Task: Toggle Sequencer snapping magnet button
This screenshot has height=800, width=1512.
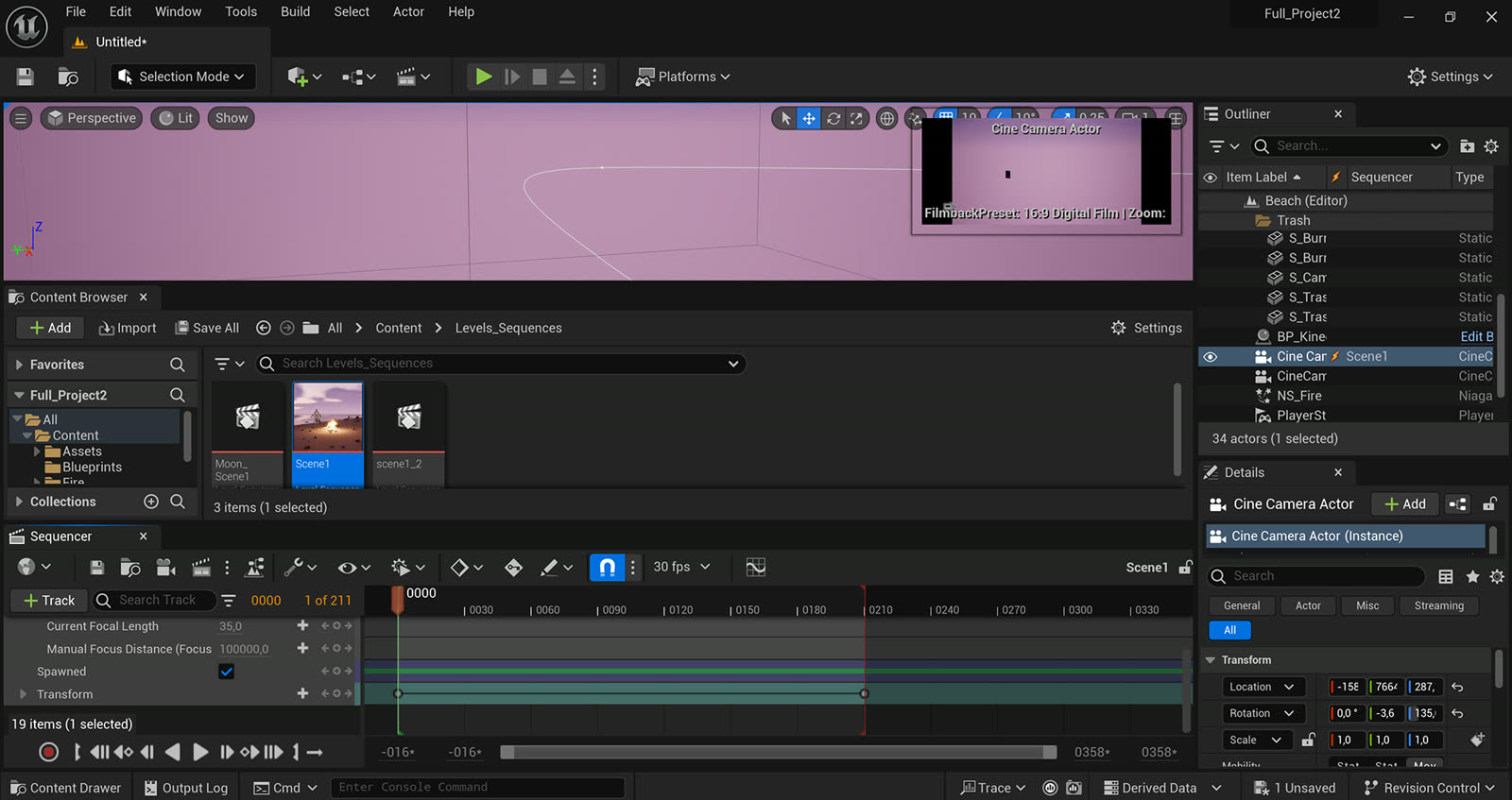Action: point(608,567)
